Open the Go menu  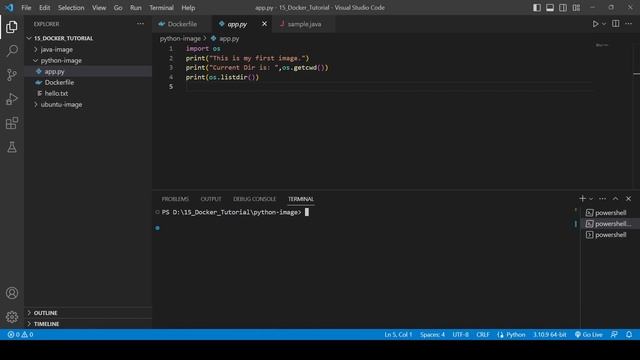[x=118, y=8]
